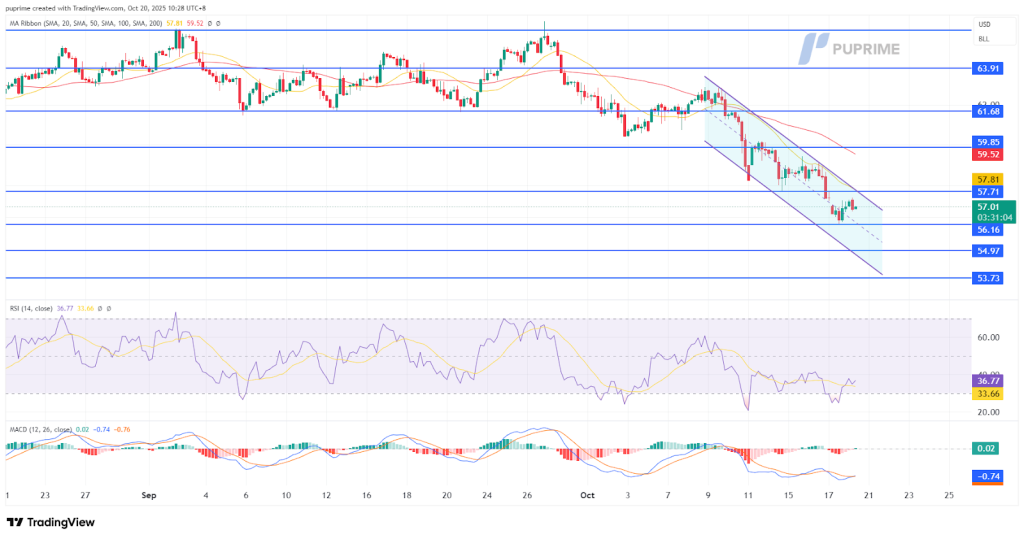Viewport: 1024px width, 539px height.
Task: Click the Sep label on the time axis
Action: pyautogui.click(x=148, y=495)
